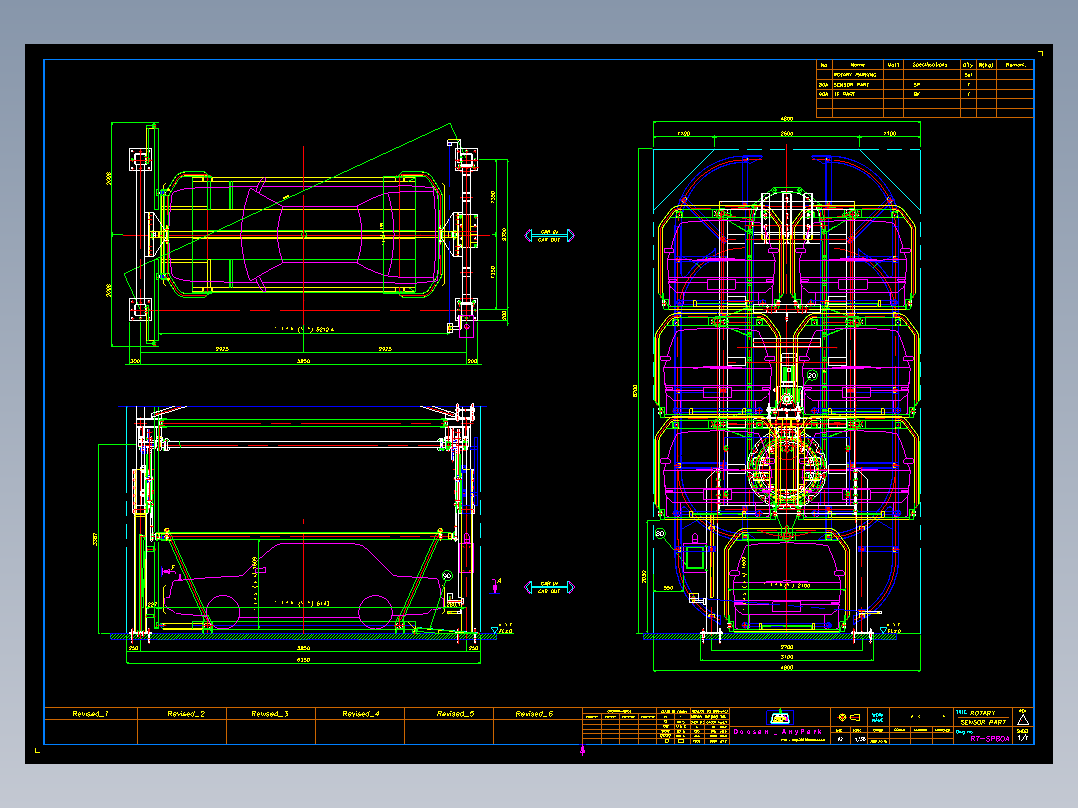Click the Revised_2 revision cell

[182, 714]
